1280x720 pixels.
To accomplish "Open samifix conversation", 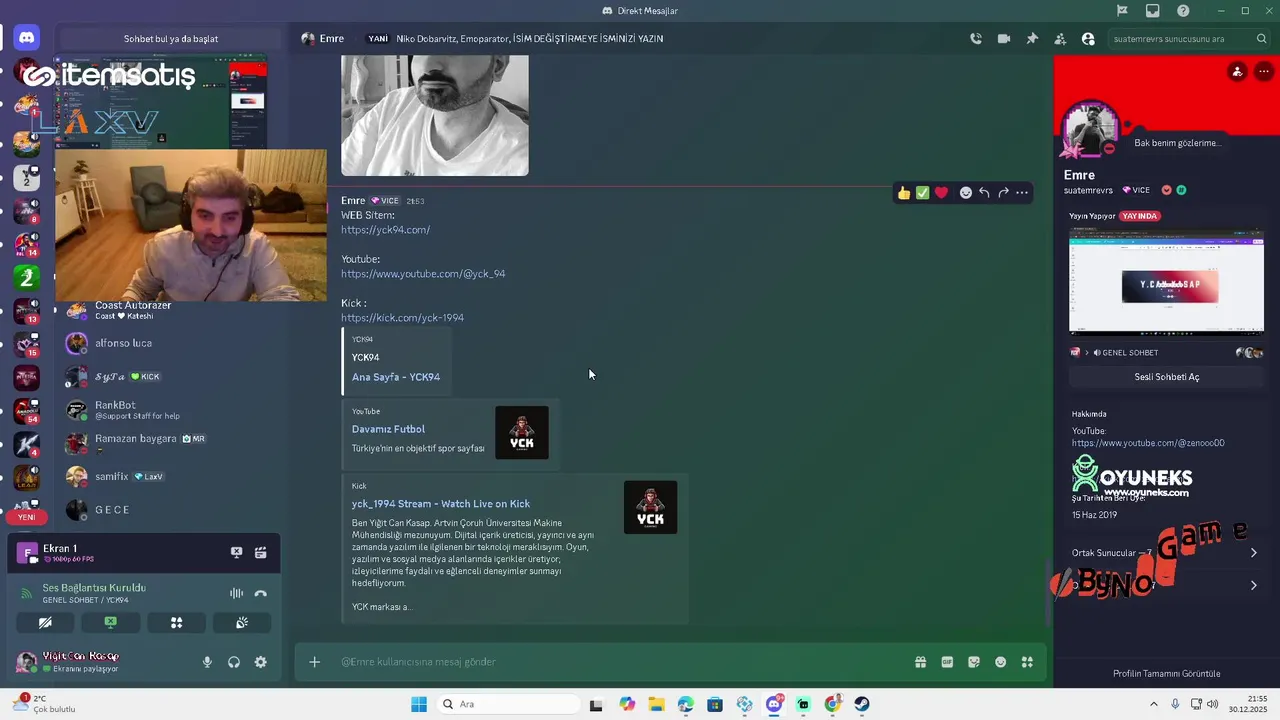I will (x=170, y=477).
